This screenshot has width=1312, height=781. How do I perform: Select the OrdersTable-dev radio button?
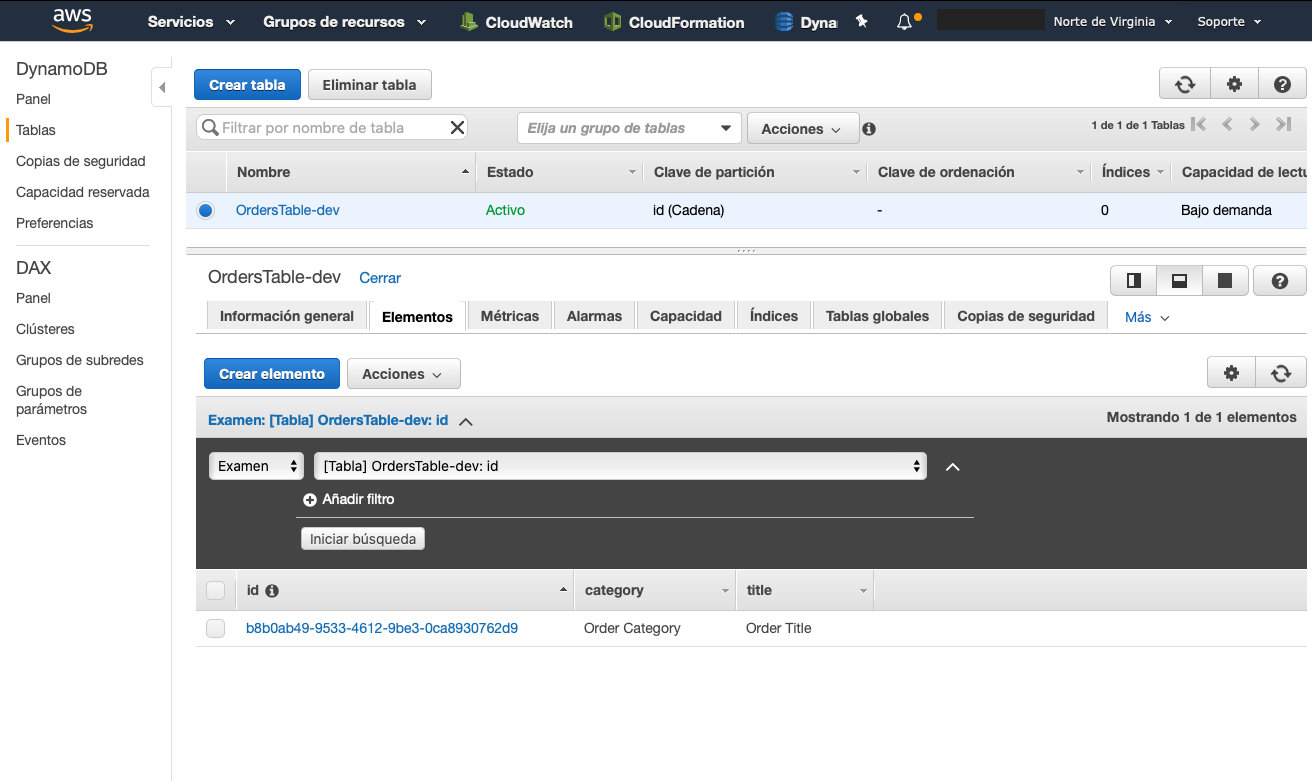205,210
